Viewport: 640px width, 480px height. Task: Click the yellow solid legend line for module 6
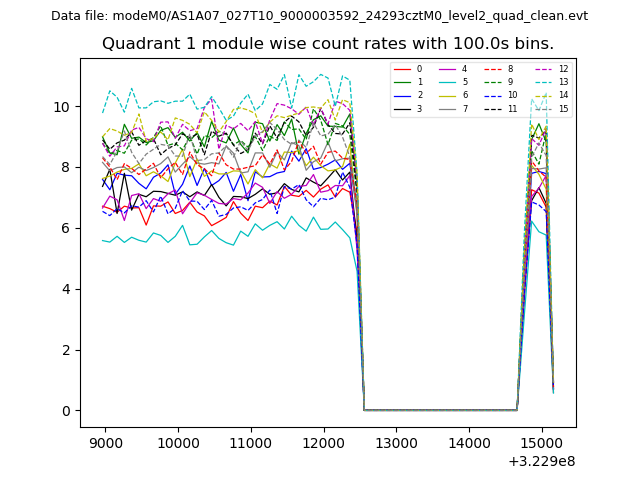click(447, 95)
